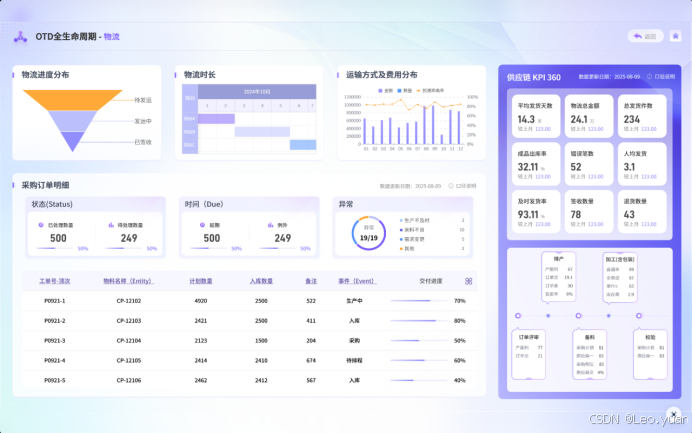The width and height of the screenshot is (692, 433).
Task: Click the orange 待发运 funnel segment
Action: coord(72,100)
